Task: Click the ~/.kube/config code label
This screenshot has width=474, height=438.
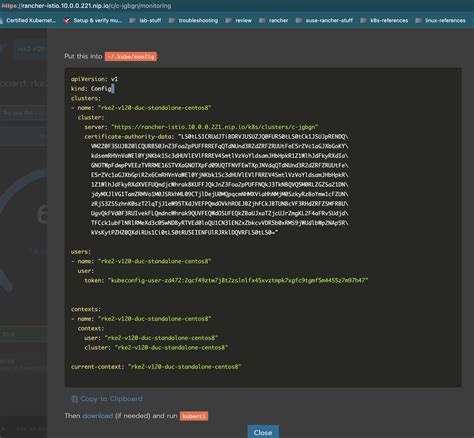Action: click(x=131, y=57)
